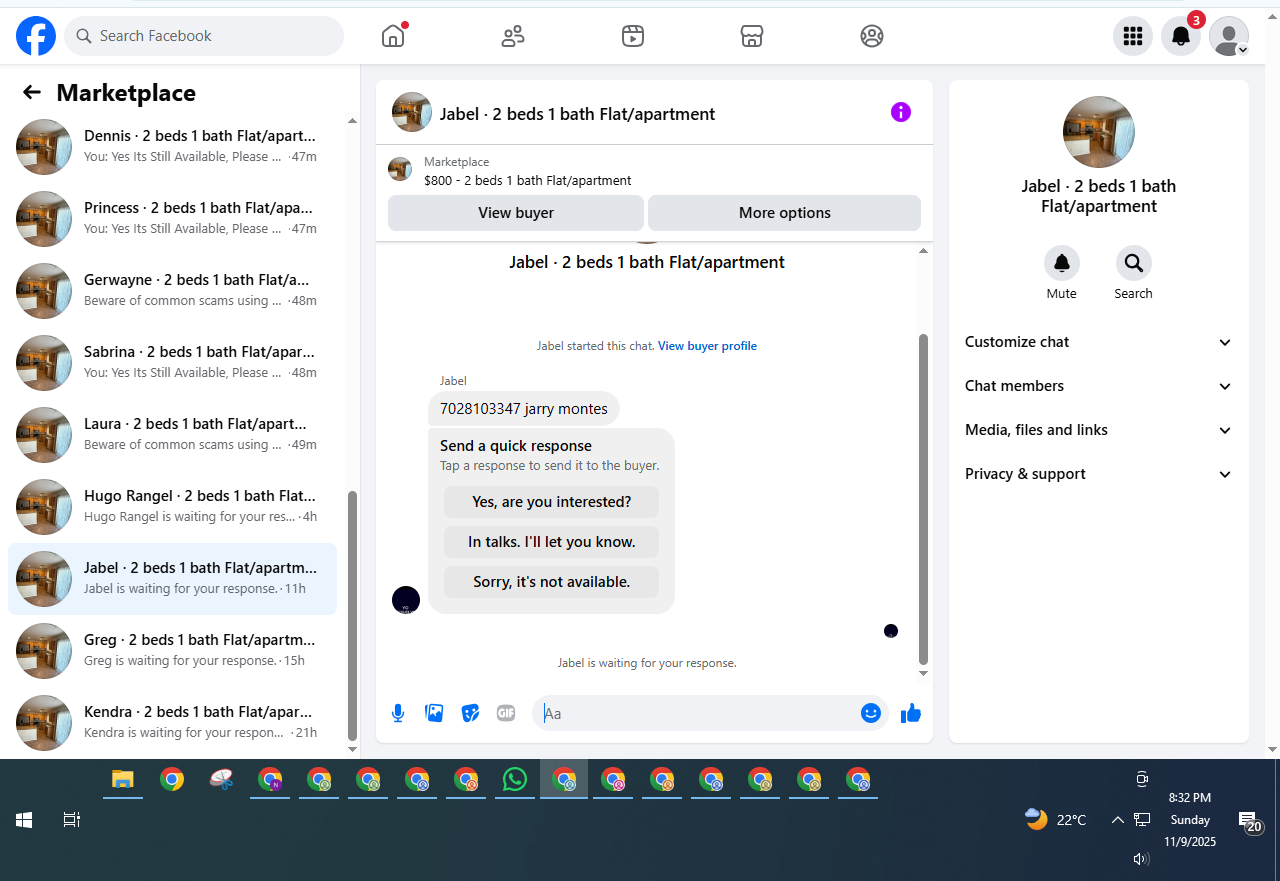Open the $800 listing Marketplace summary
Screen dimensions: 1280x881
click(x=654, y=170)
